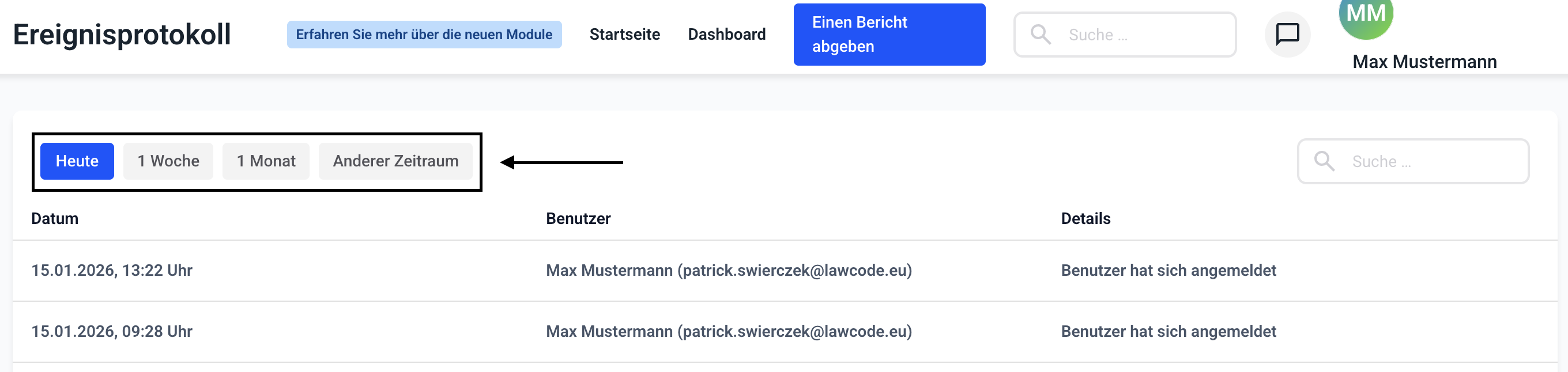The image size is (1568, 372).
Task: Click the Benutzer column header
Action: click(x=578, y=219)
